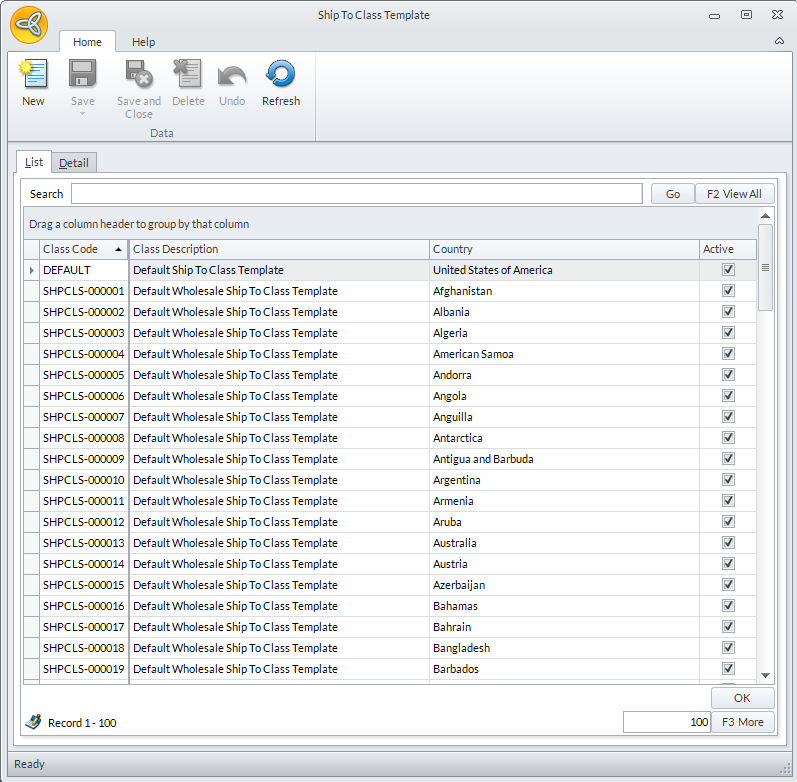Image resolution: width=797 pixels, height=782 pixels.
Task: Click the Undo arrow icon
Action: coord(232,75)
